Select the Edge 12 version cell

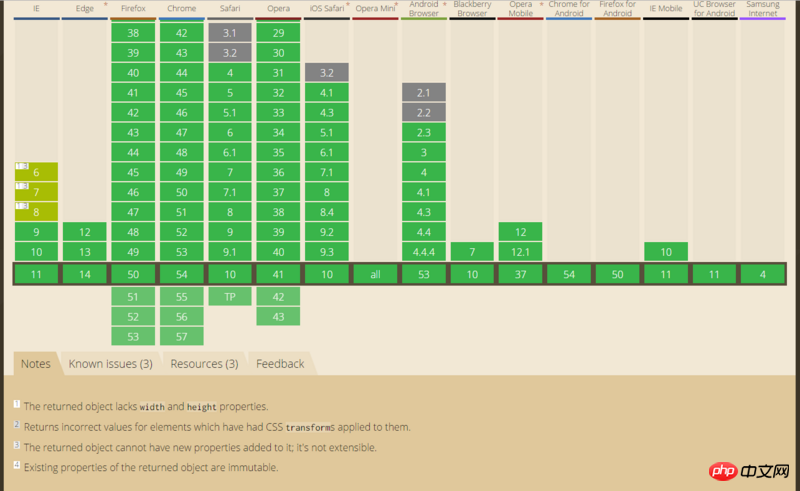(x=85, y=232)
